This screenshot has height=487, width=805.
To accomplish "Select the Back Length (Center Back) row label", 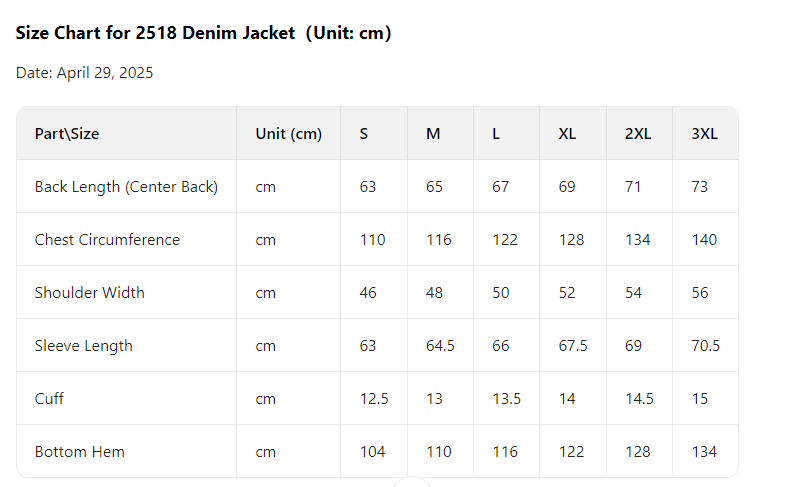I will click(126, 187).
